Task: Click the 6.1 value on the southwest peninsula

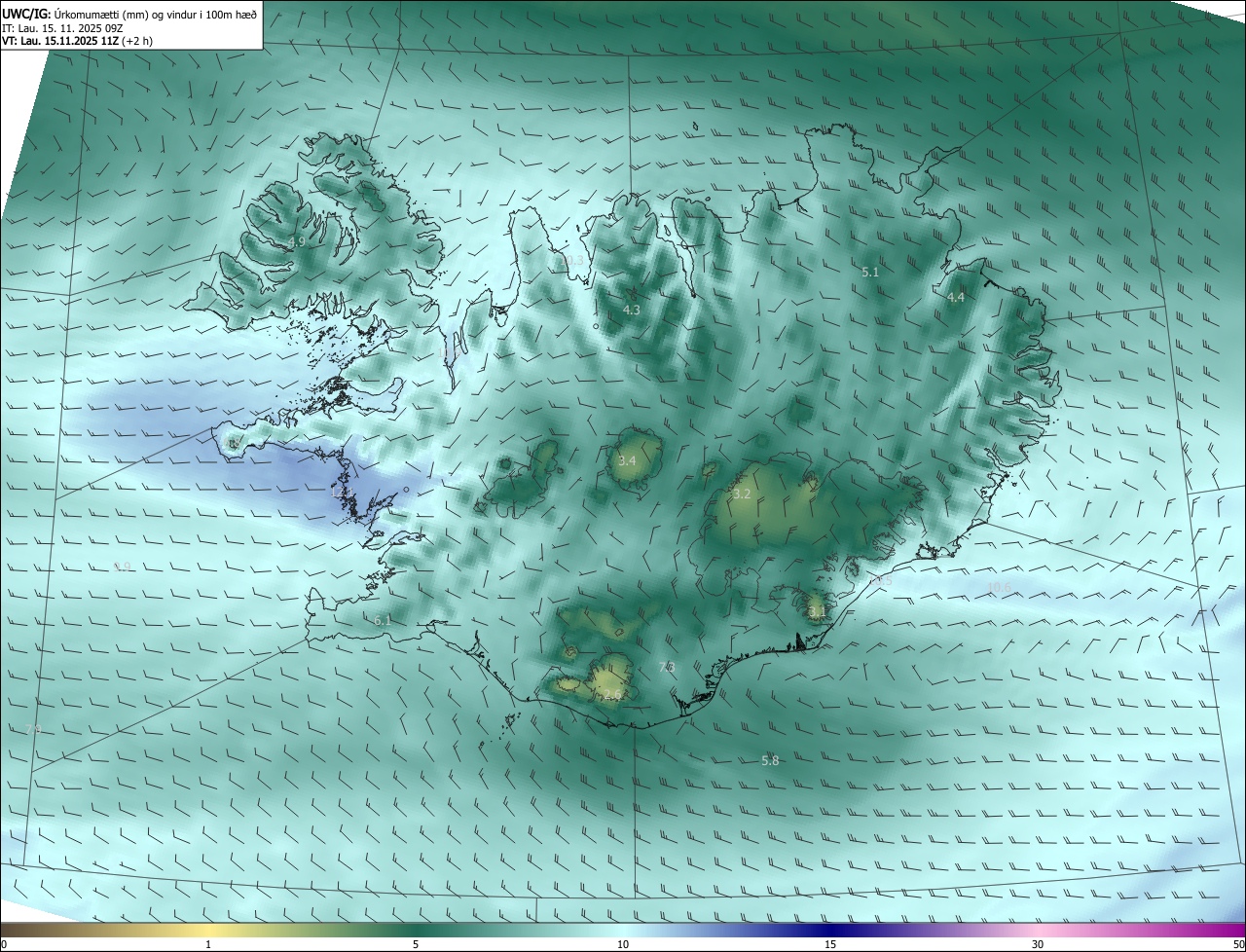Action: click(x=383, y=620)
